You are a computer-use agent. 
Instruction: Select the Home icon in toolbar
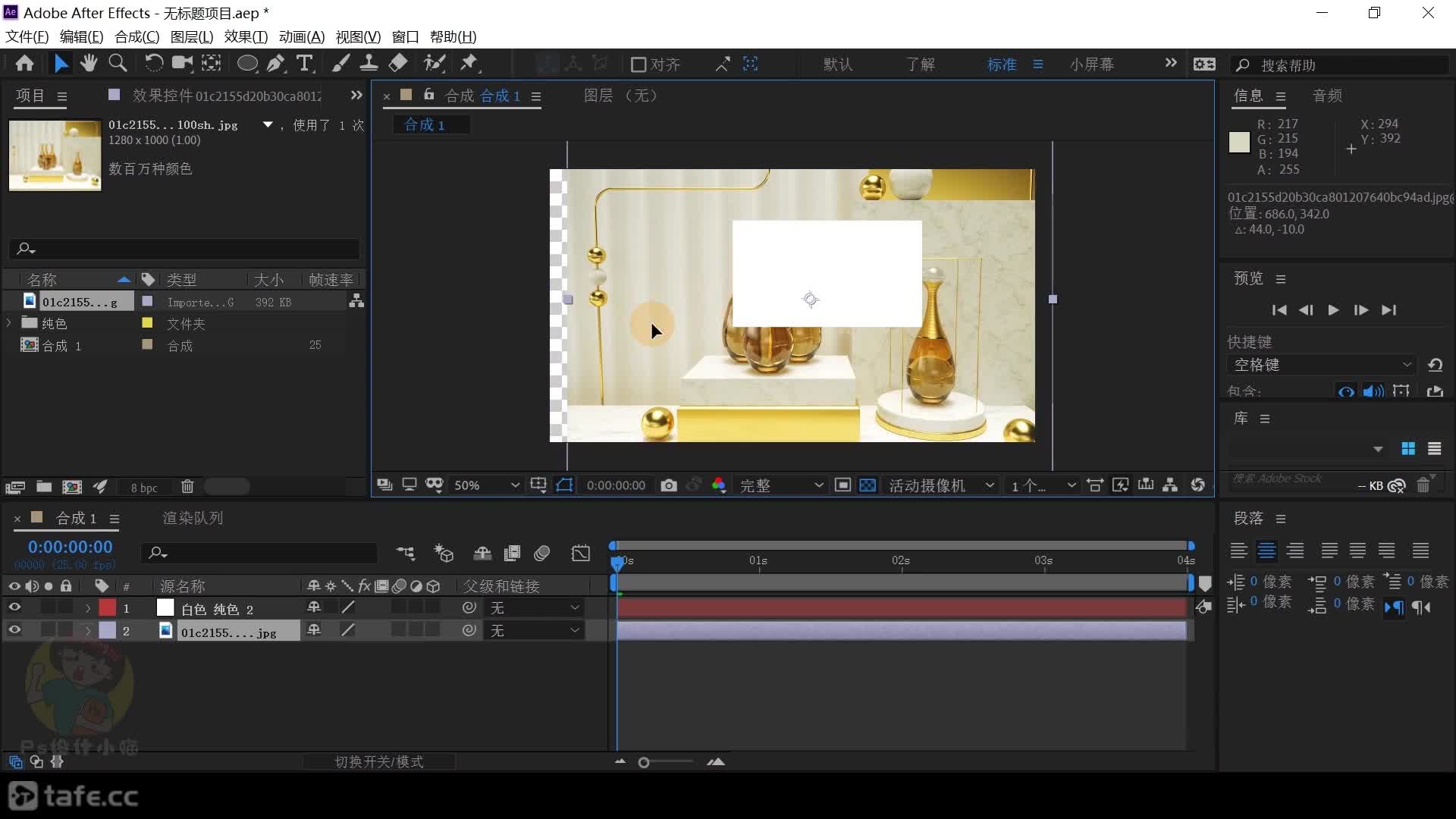coord(25,64)
